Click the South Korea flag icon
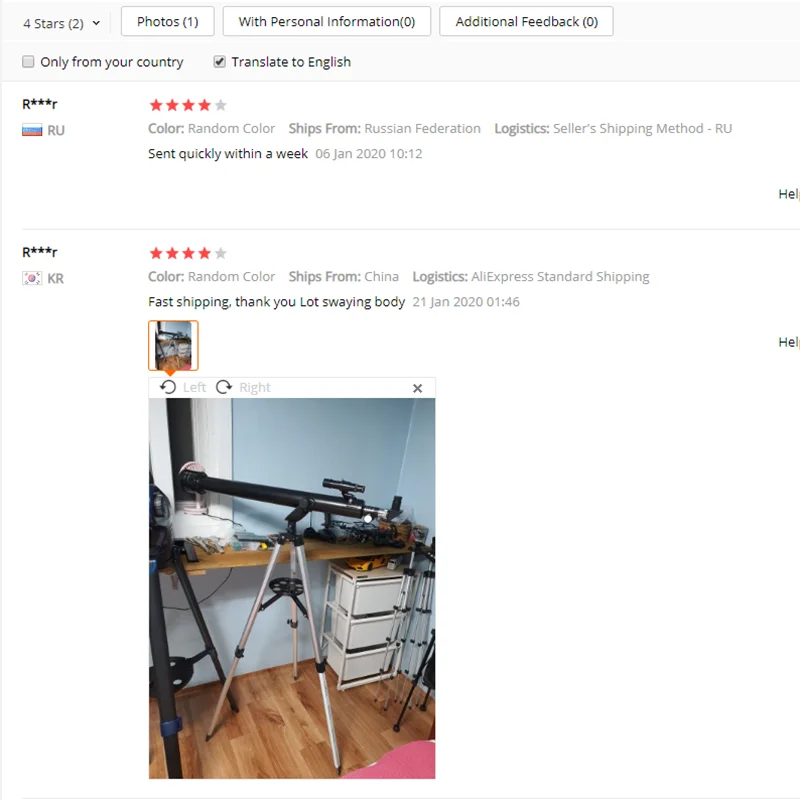Screen dimensions: 800x800 pyautogui.click(x=32, y=278)
